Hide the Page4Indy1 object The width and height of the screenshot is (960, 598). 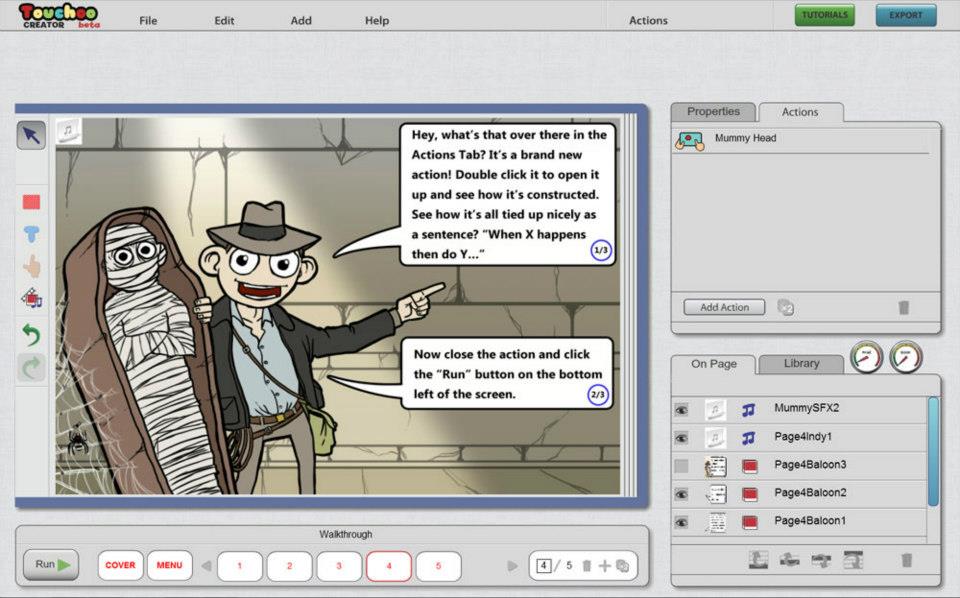pos(681,438)
